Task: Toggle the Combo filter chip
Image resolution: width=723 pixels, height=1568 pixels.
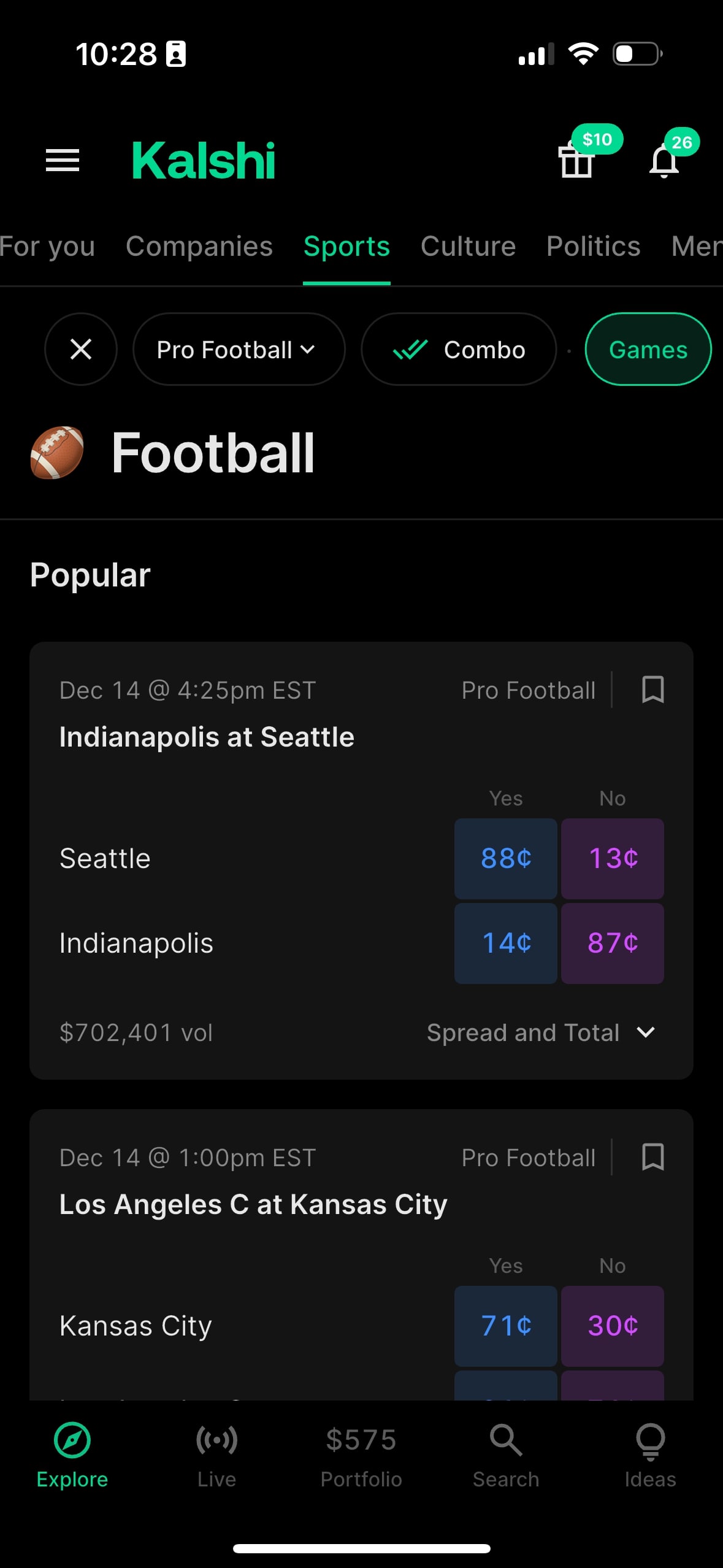Action: 459,349
